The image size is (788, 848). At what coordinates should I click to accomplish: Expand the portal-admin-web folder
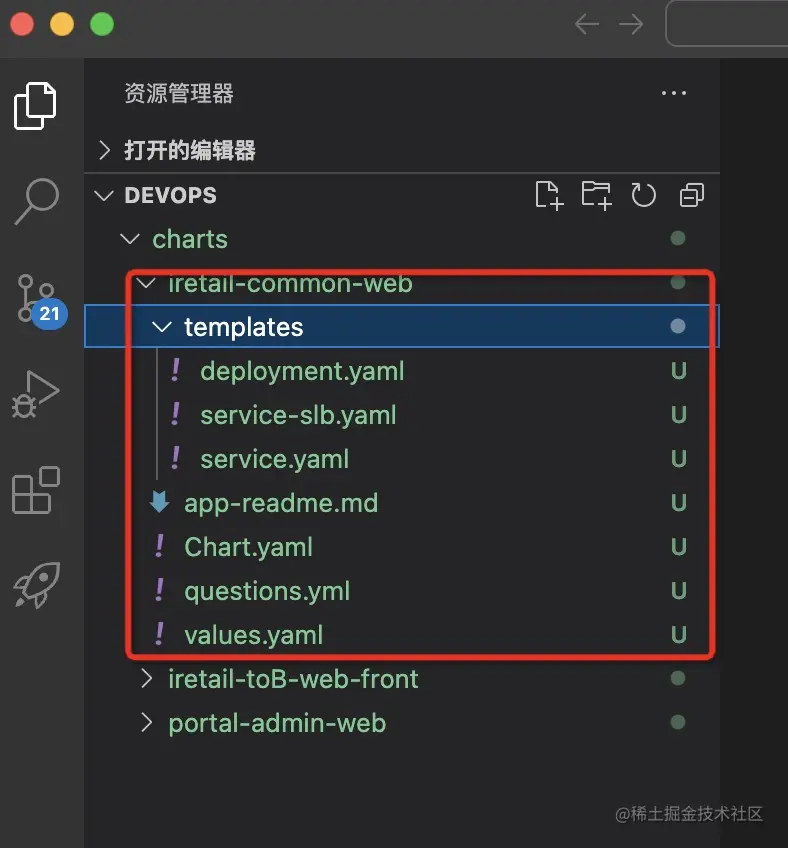[402, 723]
